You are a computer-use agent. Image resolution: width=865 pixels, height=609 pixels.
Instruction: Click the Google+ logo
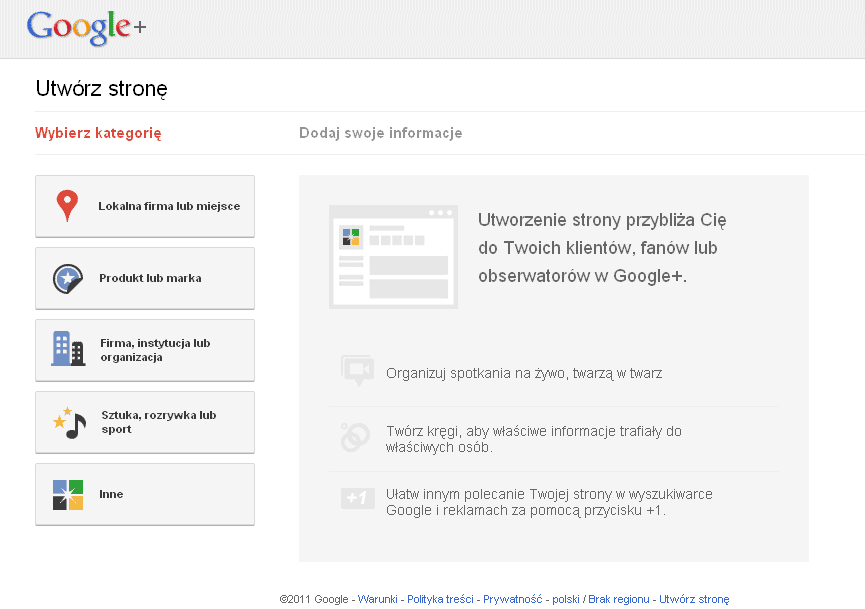pyautogui.click(x=86, y=28)
